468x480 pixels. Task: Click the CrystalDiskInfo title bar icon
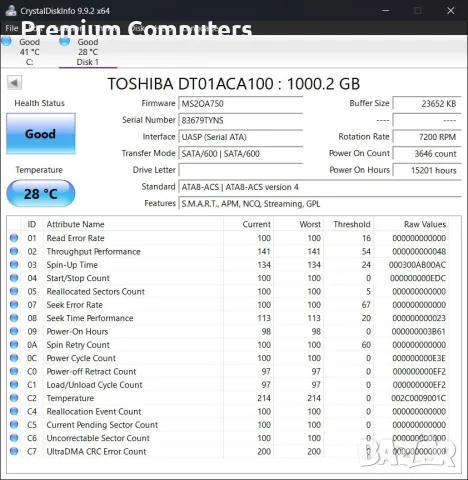pos(11,11)
